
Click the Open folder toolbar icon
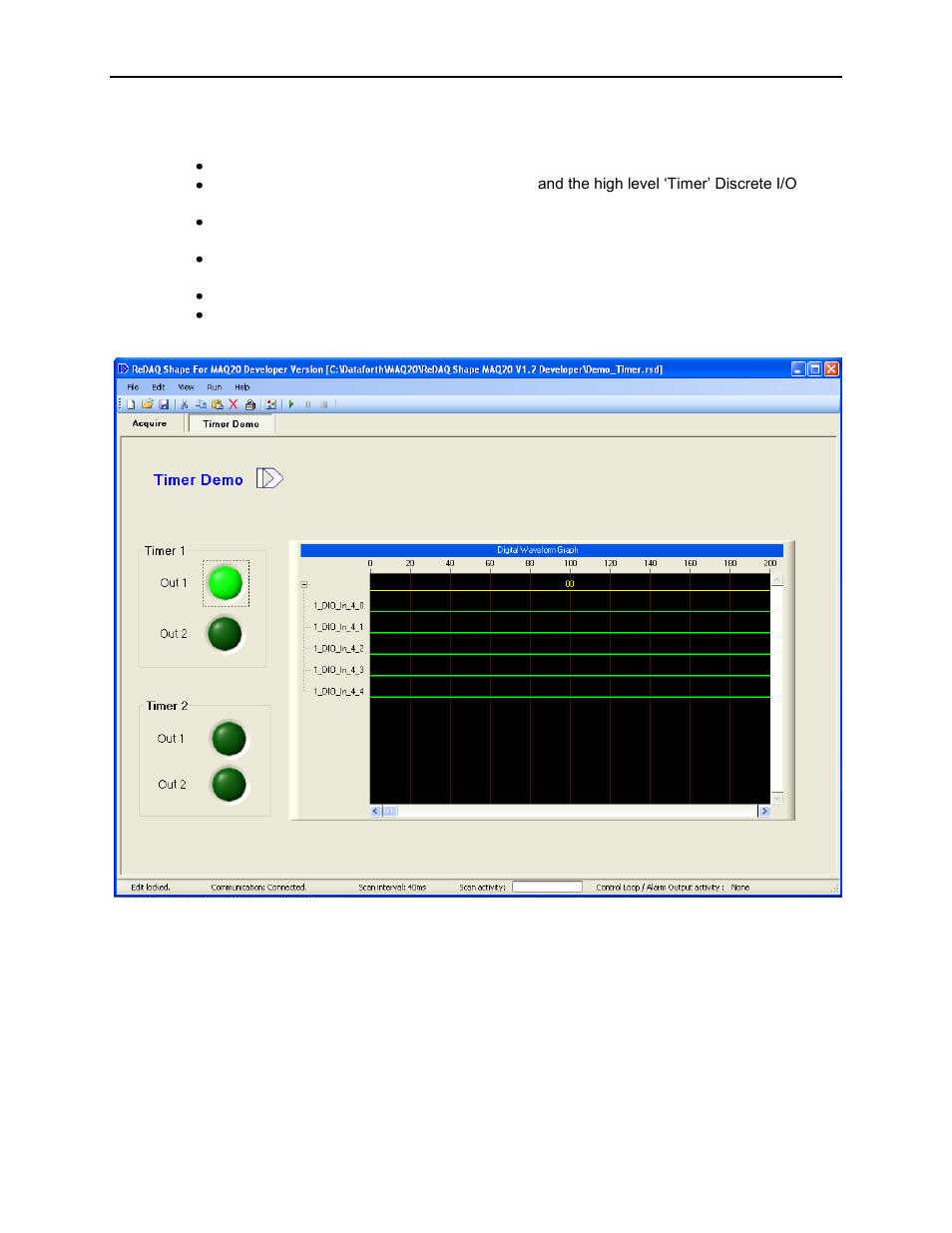(x=148, y=404)
